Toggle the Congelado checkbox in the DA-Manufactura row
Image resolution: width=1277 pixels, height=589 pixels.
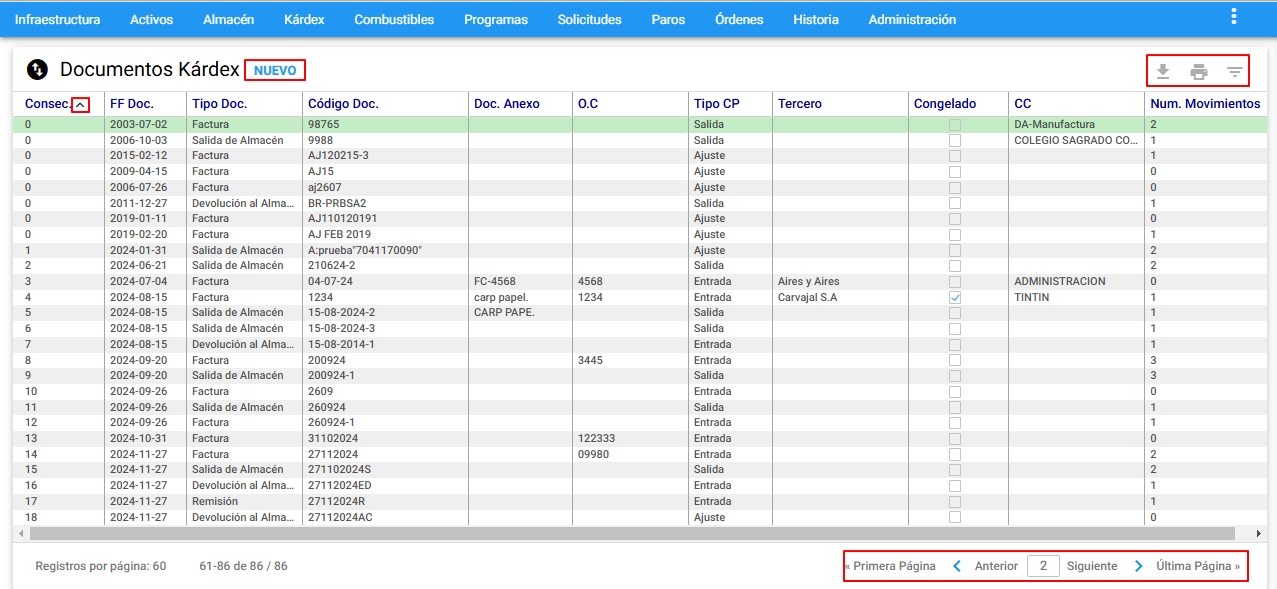point(955,124)
